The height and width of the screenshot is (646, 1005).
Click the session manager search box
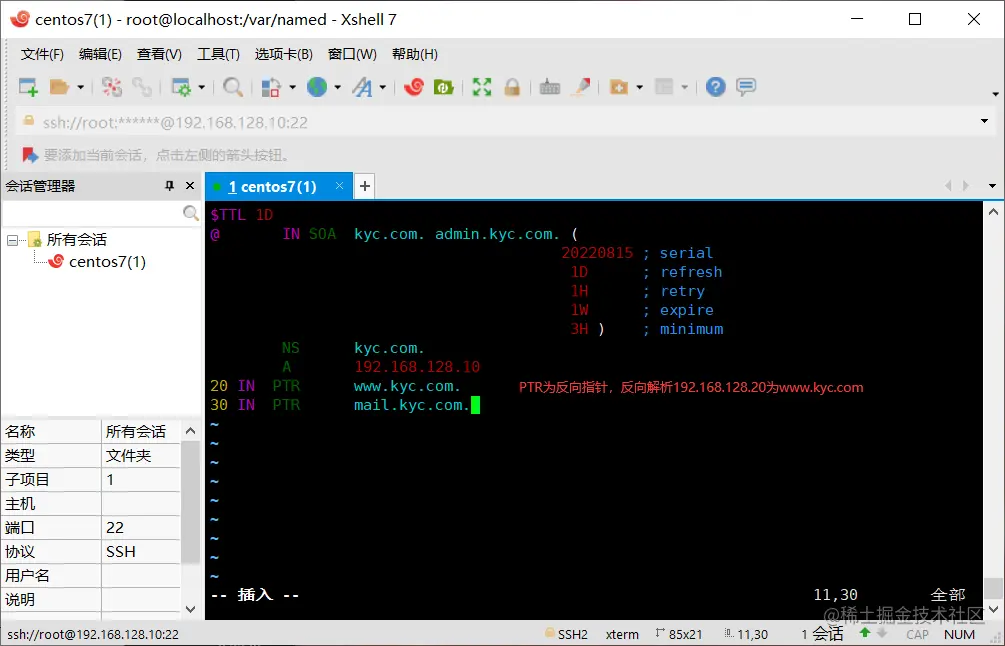coord(93,213)
